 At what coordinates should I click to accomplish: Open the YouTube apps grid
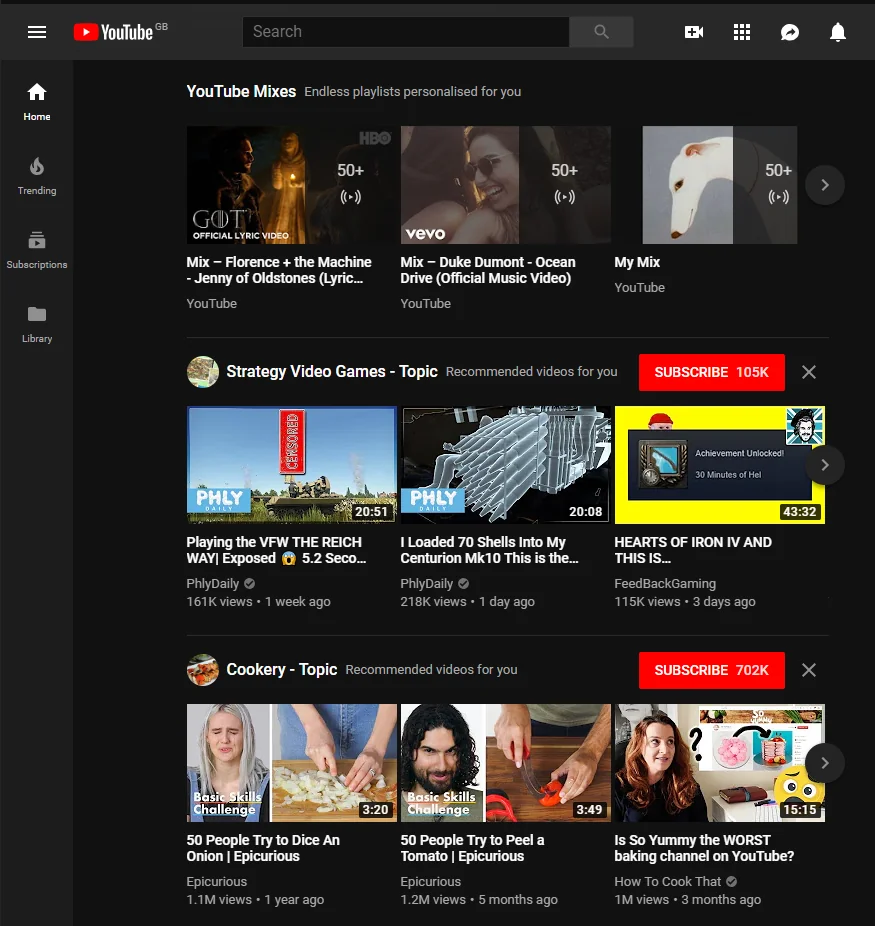point(741,32)
